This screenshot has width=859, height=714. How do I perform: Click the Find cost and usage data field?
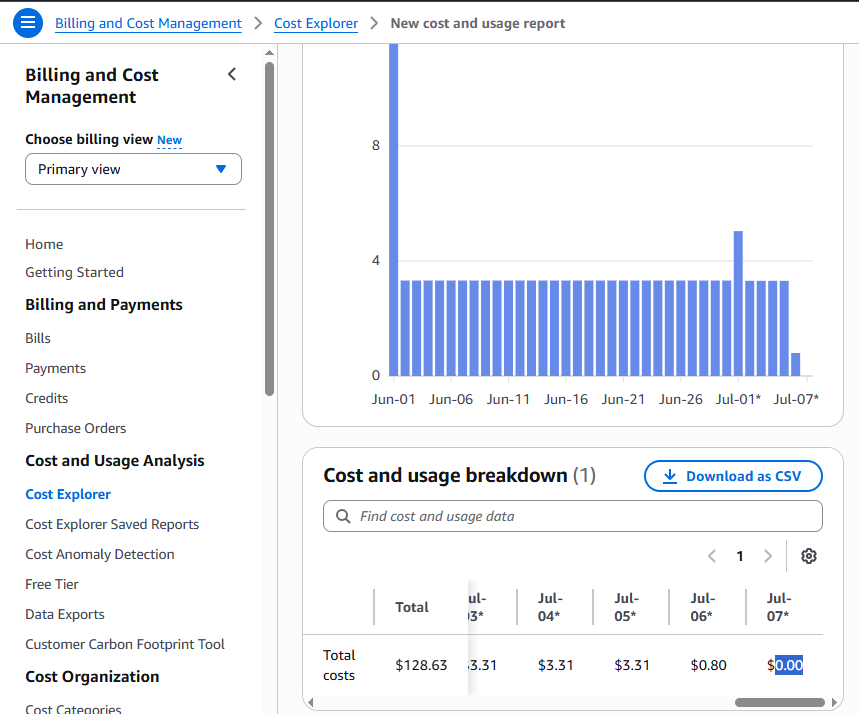click(x=572, y=516)
